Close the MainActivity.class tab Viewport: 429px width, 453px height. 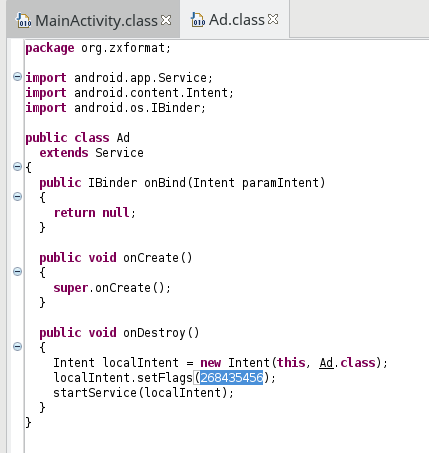[166, 20]
